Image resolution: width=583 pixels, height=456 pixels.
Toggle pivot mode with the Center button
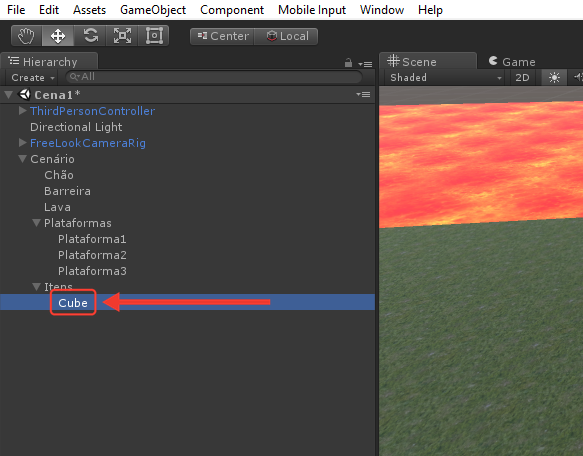point(222,36)
